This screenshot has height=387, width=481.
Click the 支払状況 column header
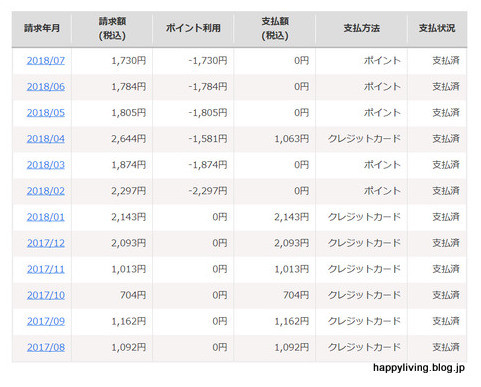pyautogui.click(x=437, y=28)
